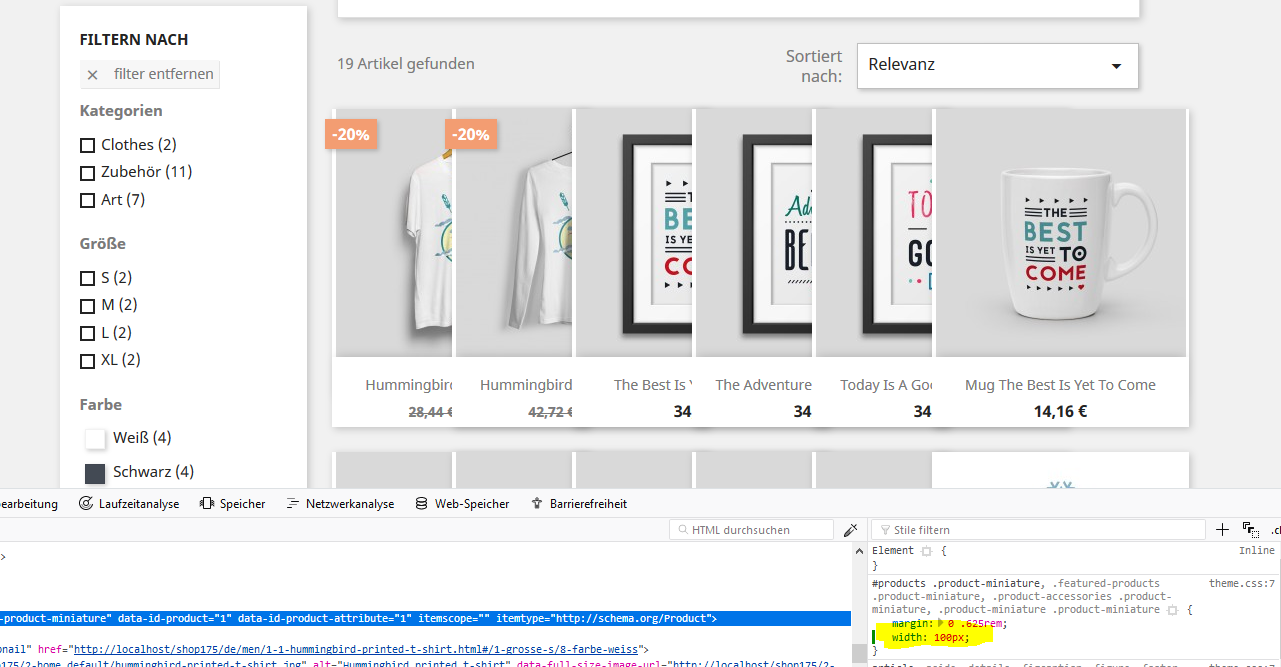Open the Web-Speicher devtools tab

462,504
